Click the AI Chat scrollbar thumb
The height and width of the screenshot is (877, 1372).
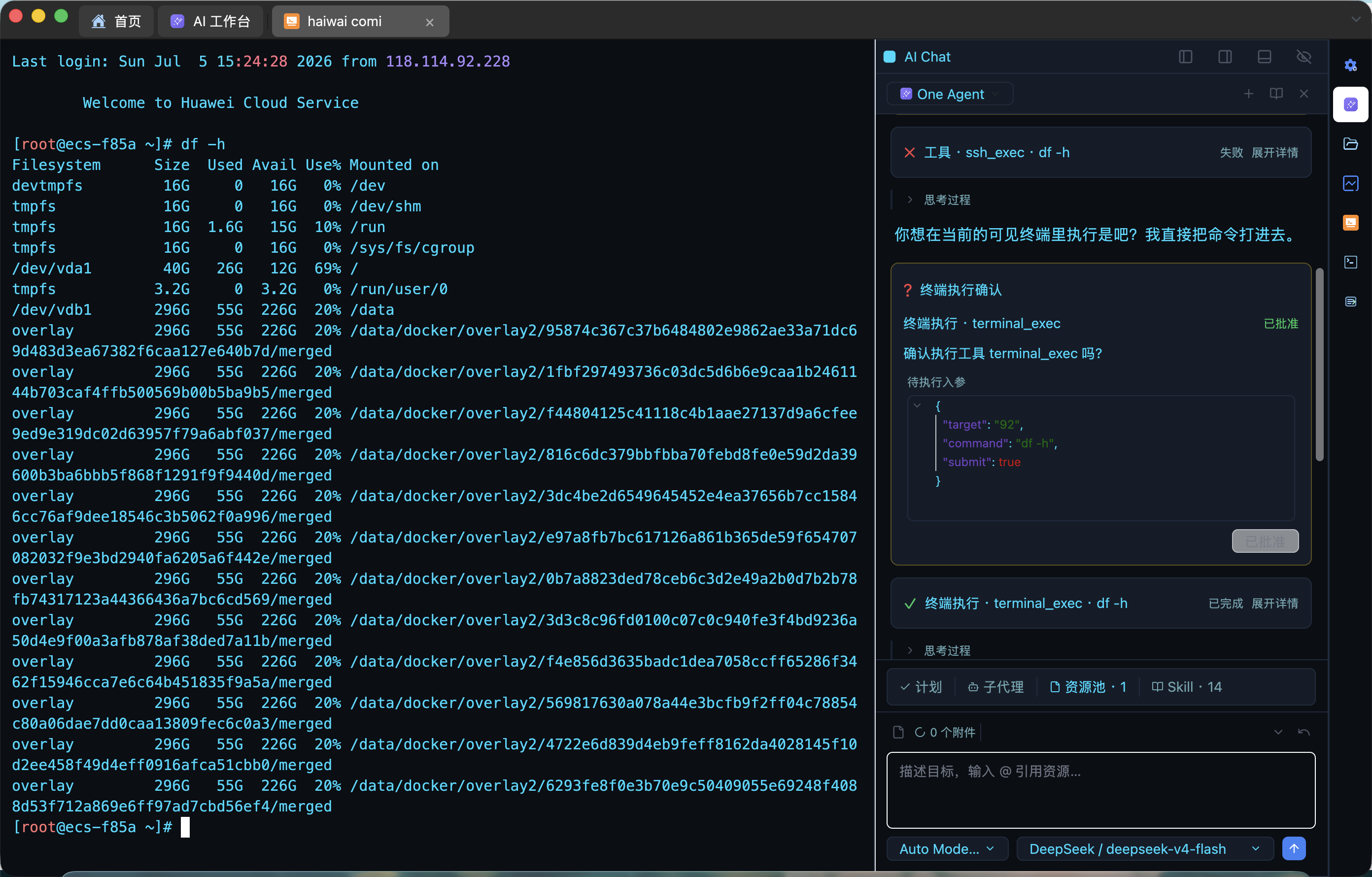coord(1319,365)
